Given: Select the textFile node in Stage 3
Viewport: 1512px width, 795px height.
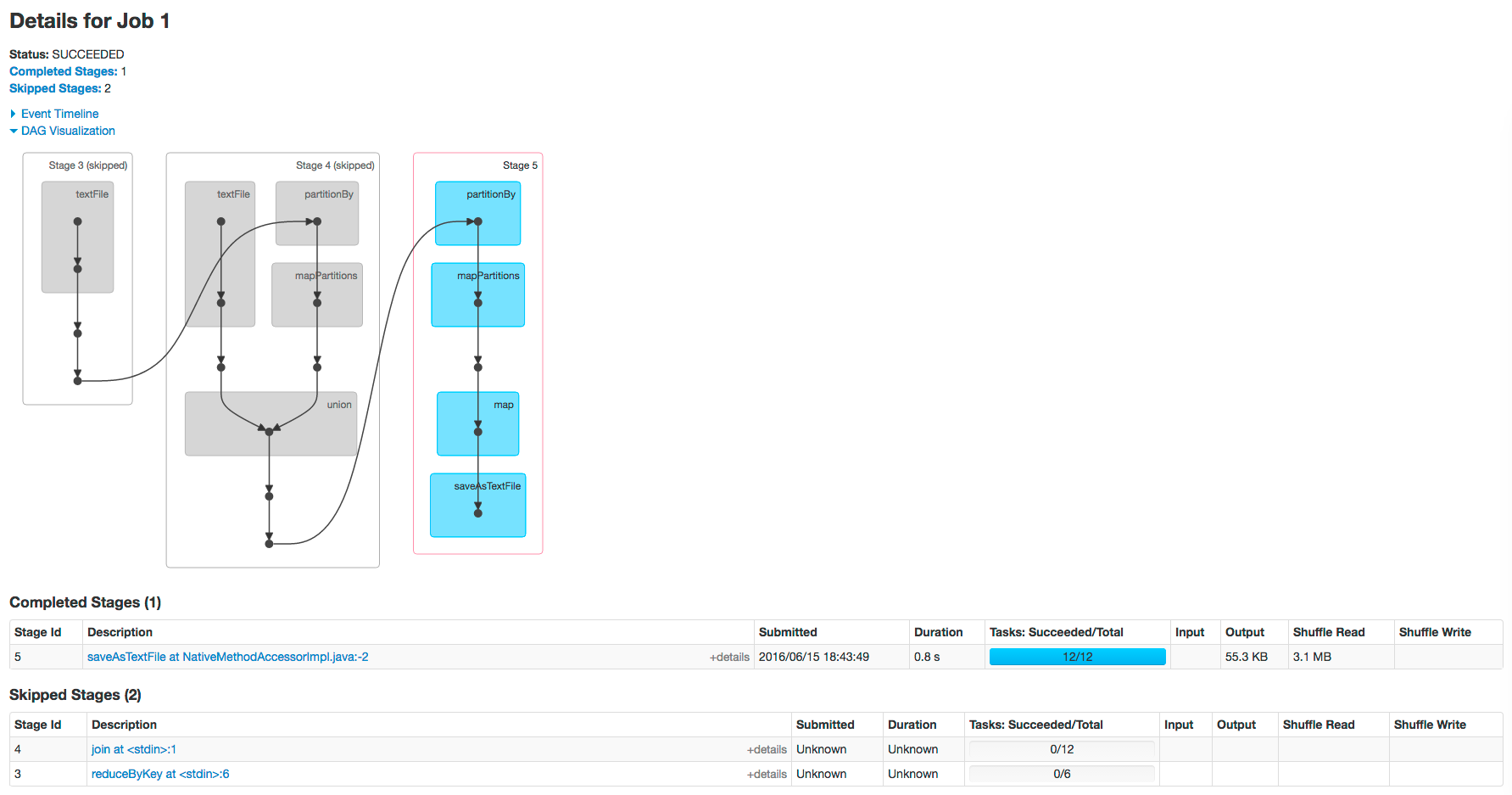Looking at the screenshot, I should (x=77, y=237).
